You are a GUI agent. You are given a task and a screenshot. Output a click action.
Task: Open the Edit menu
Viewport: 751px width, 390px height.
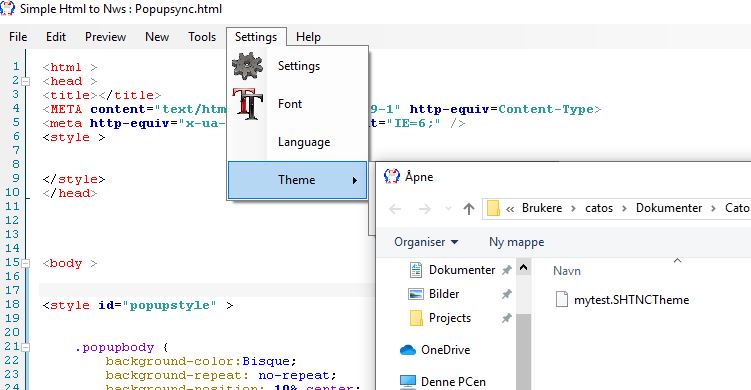click(56, 37)
